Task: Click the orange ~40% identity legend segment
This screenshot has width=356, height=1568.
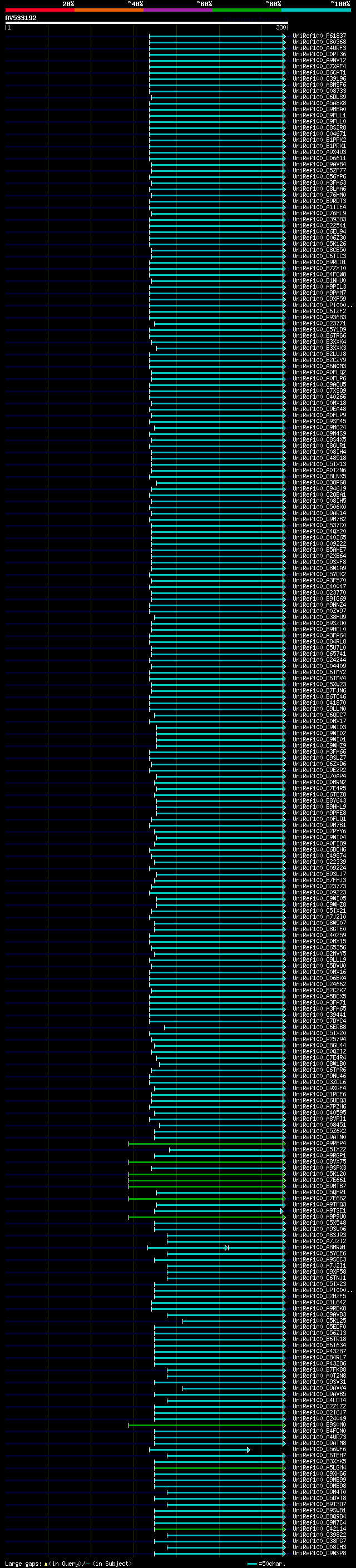Action: point(109,10)
